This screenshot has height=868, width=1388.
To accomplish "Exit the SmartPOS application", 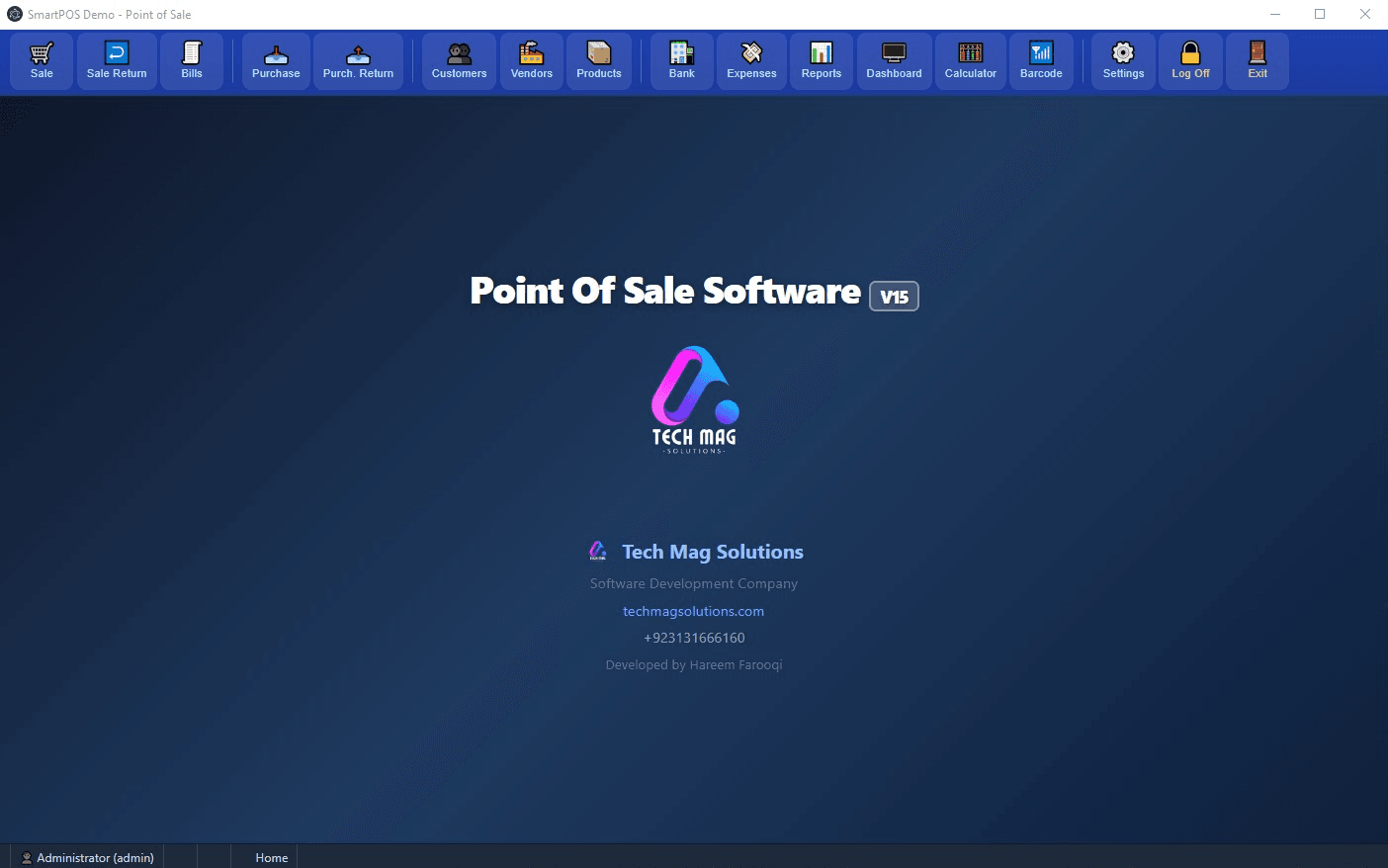I will 1257,60.
